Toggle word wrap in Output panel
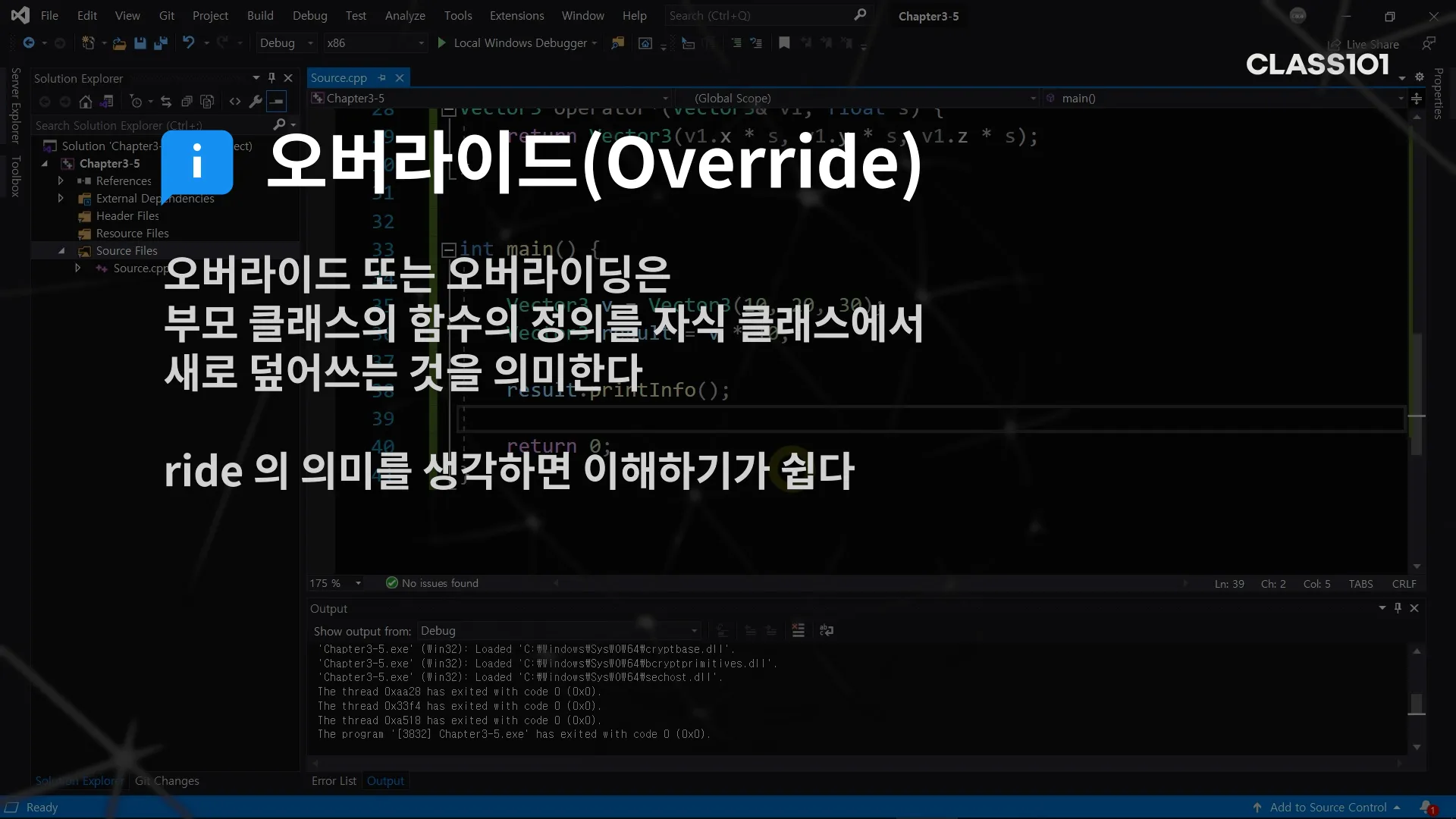 (x=827, y=631)
